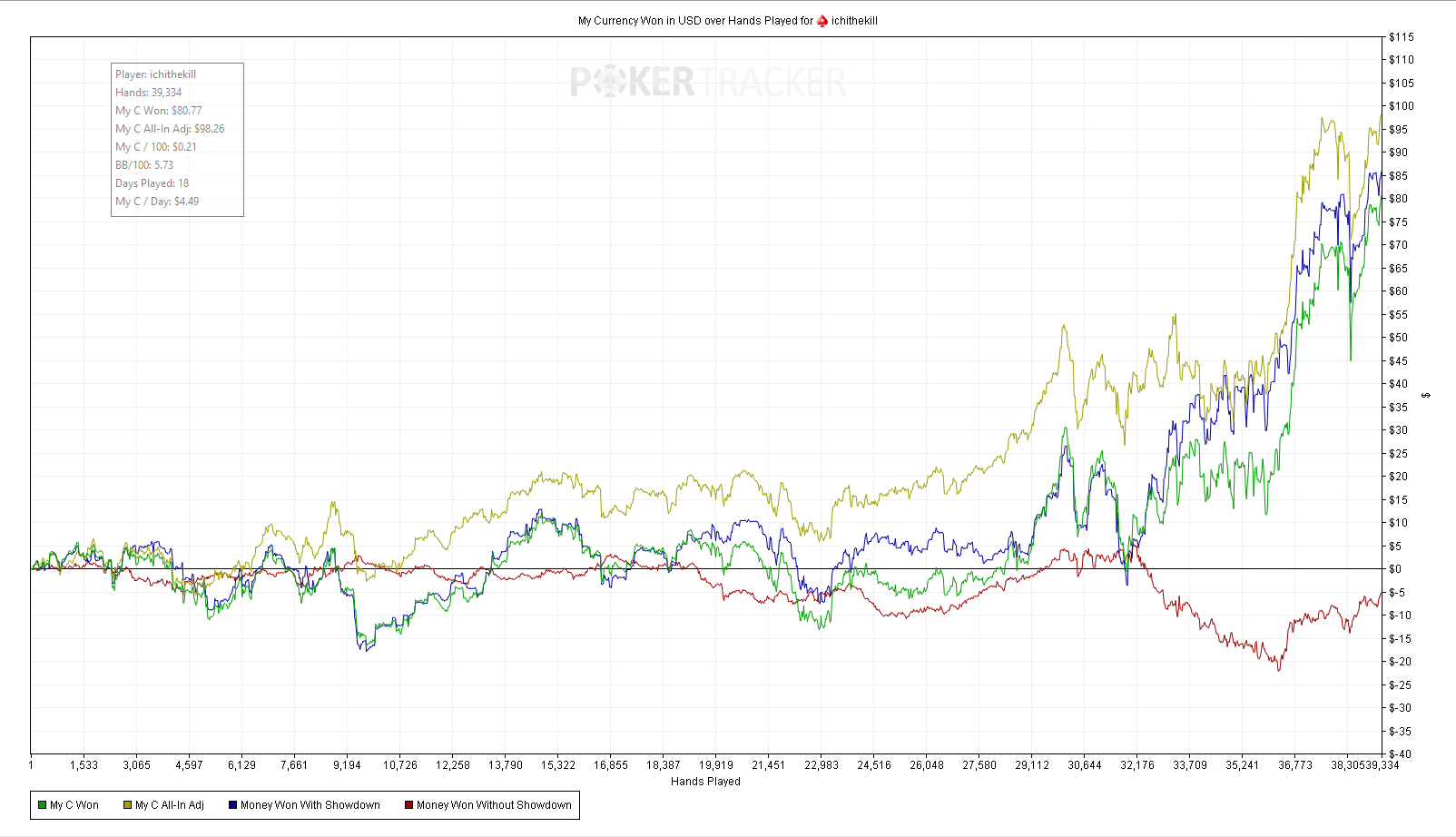Click the y-axis tick label '$55'
The width and height of the screenshot is (1456, 837).
[x=1399, y=315]
